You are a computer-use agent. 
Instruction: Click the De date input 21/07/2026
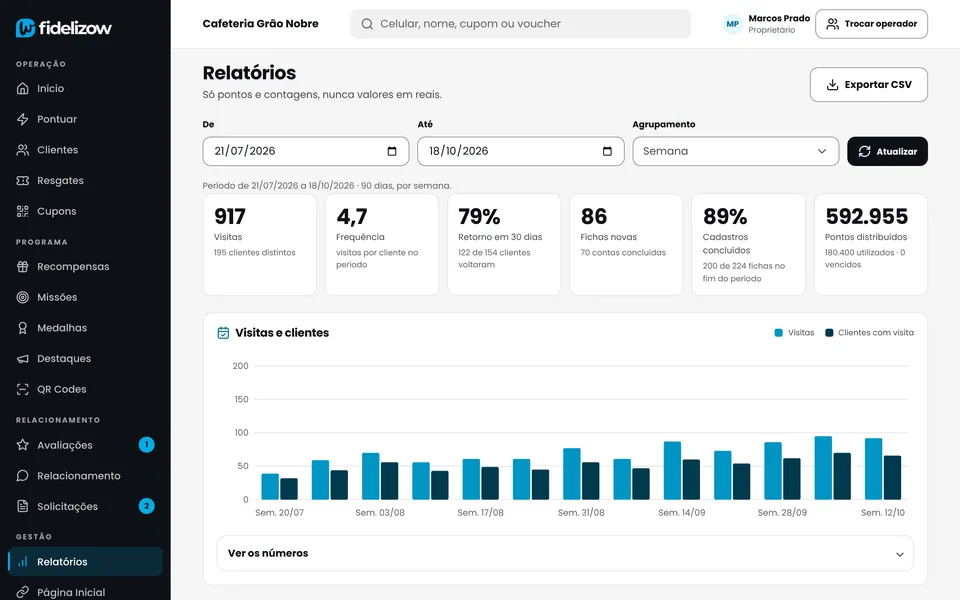point(306,151)
